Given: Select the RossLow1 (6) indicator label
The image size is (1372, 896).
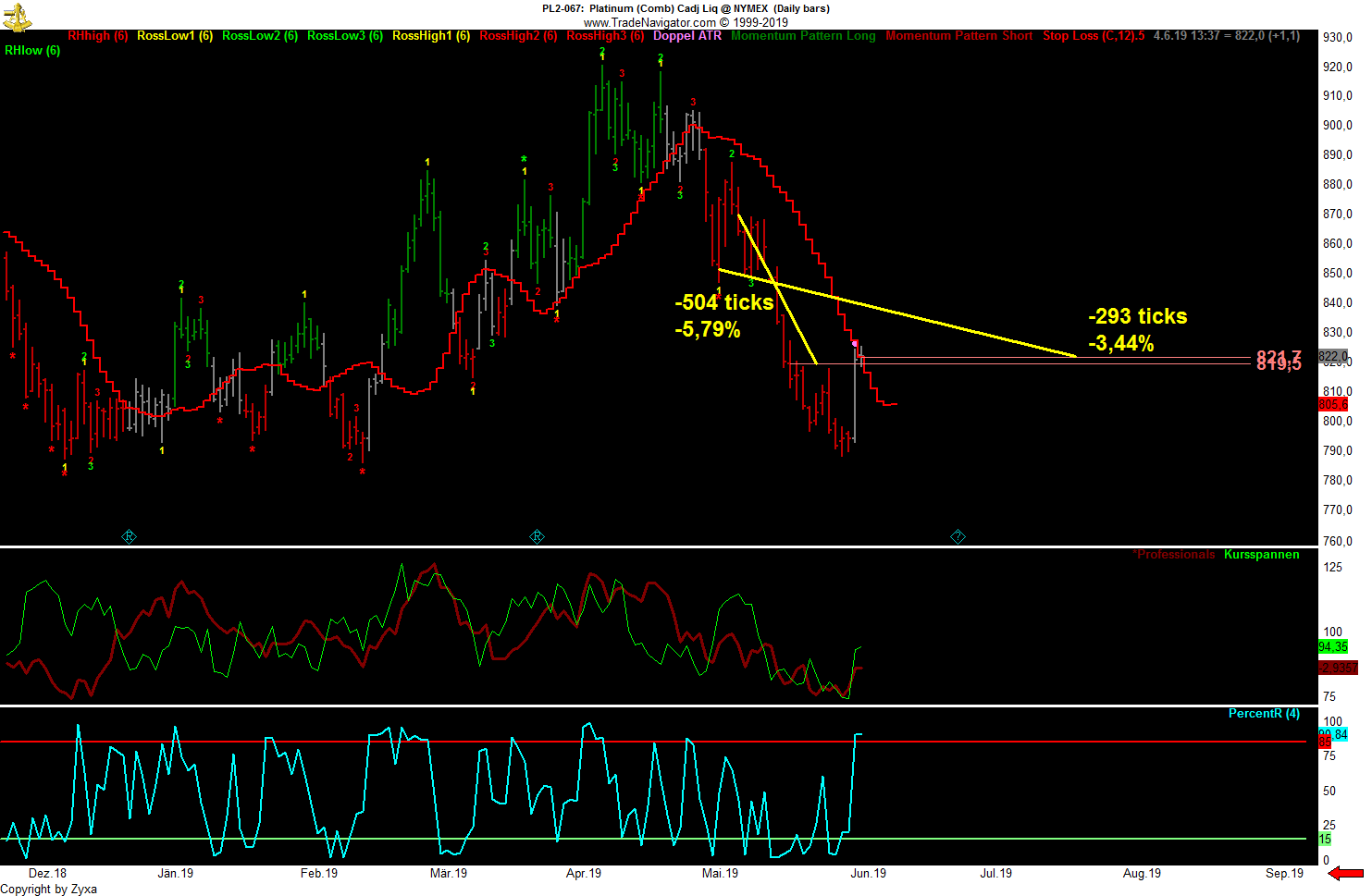Looking at the screenshot, I should pos(175,36).
